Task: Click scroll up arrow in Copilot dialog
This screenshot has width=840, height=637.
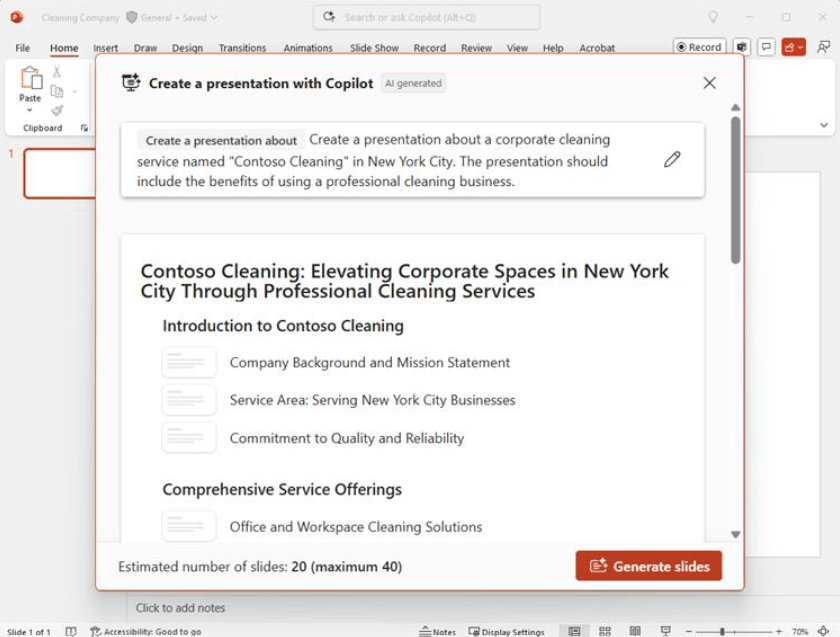Action: [736, 108]
